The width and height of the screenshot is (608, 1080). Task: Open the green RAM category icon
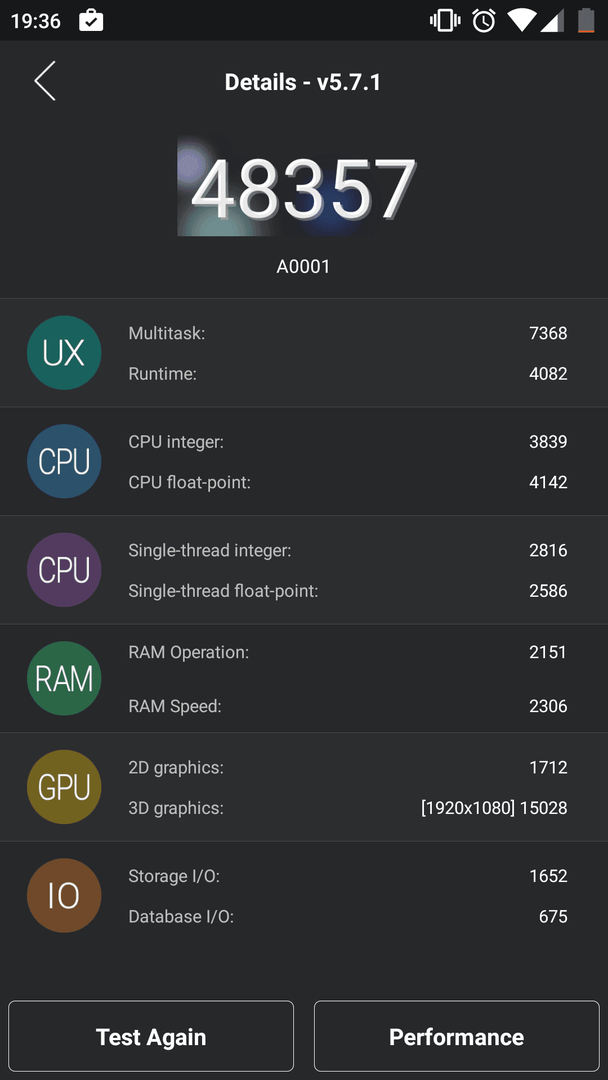[x=64, y=678]
